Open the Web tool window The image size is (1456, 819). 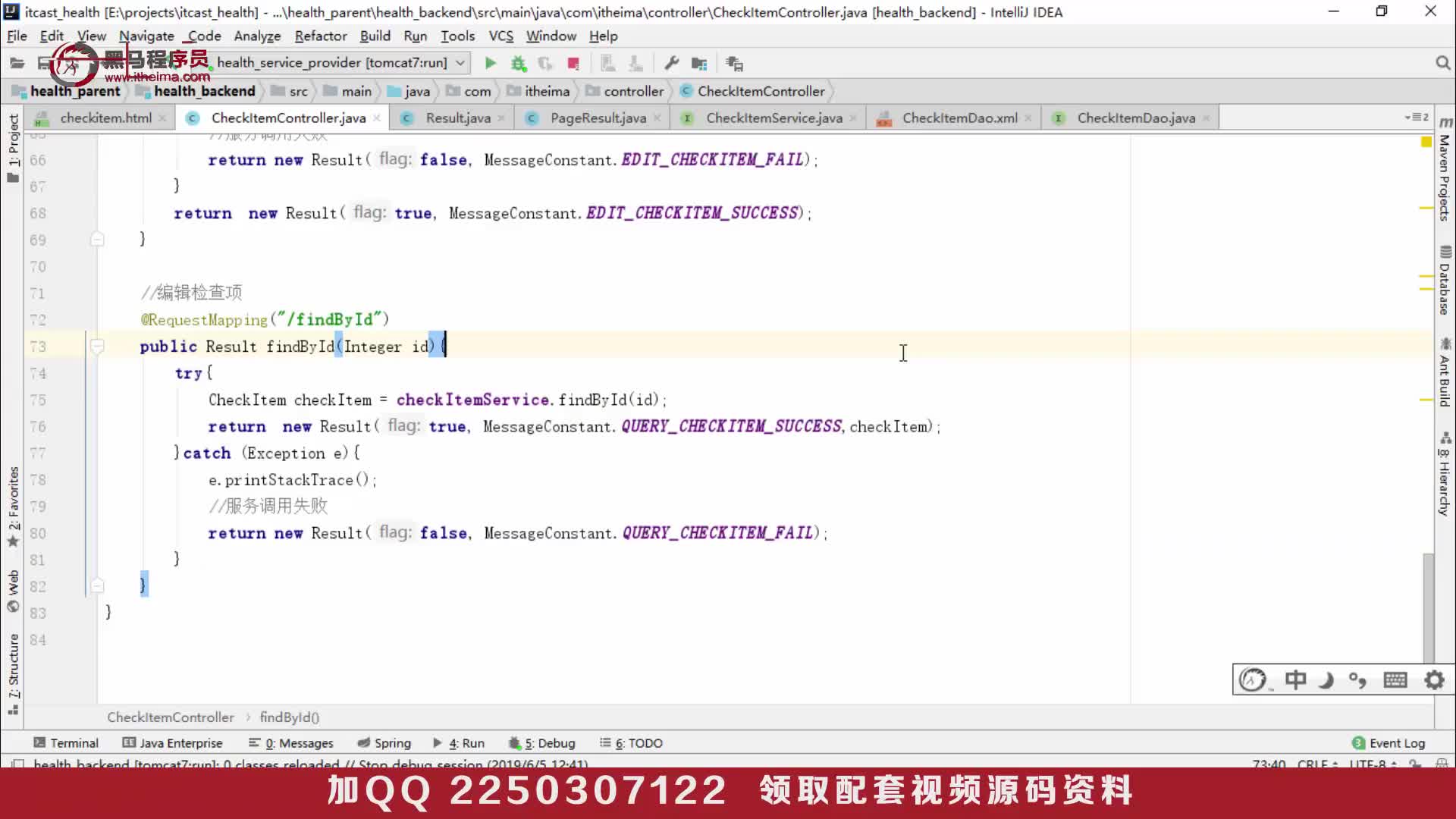click(13, 591)
